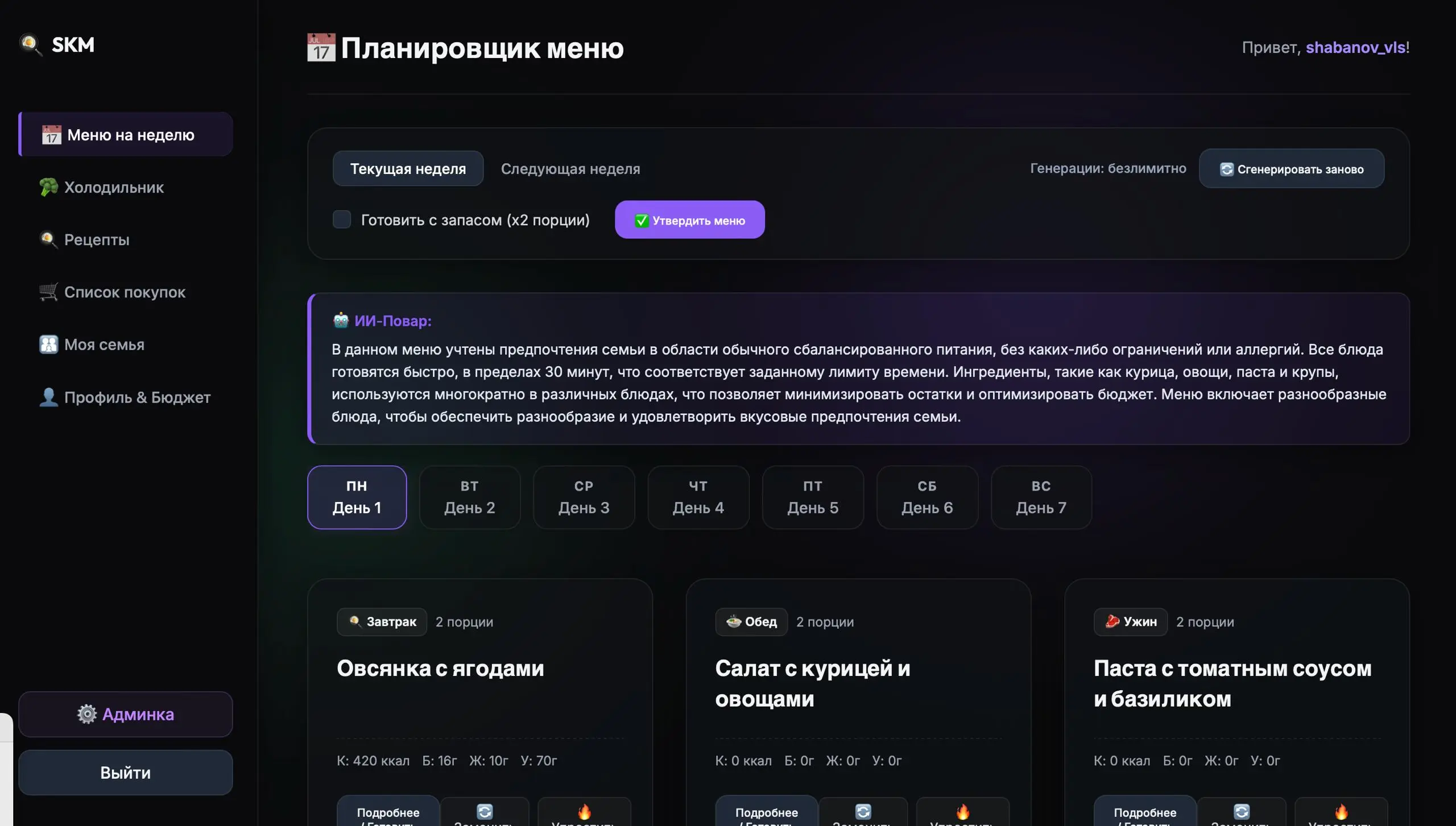Image resolution: width=1456 pixels, height=826 pixels.
Task: Open Рецепты via the pan icon
Action: pyautogui.click(x=48, y=239)
